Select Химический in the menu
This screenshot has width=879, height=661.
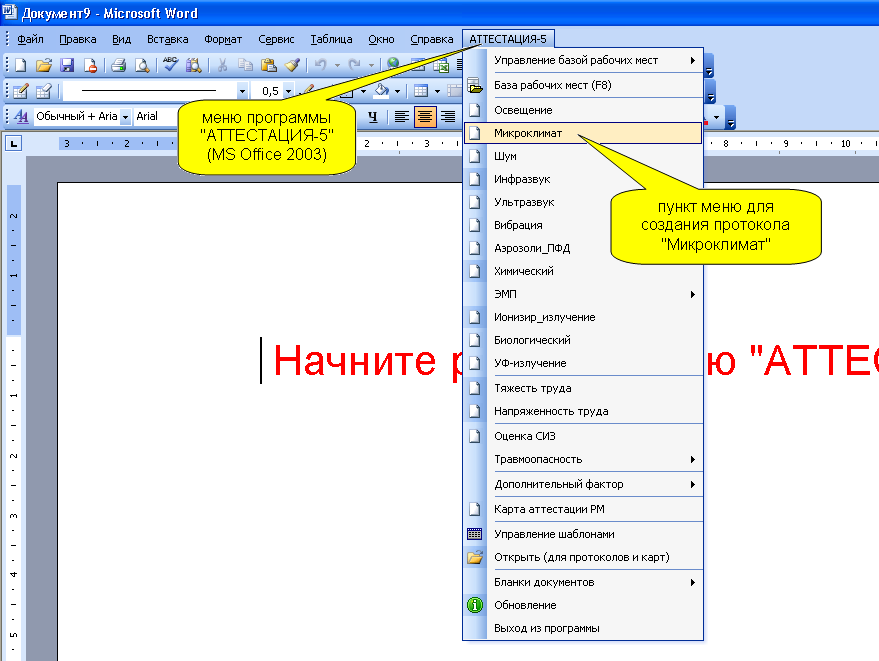click(582, 271)
